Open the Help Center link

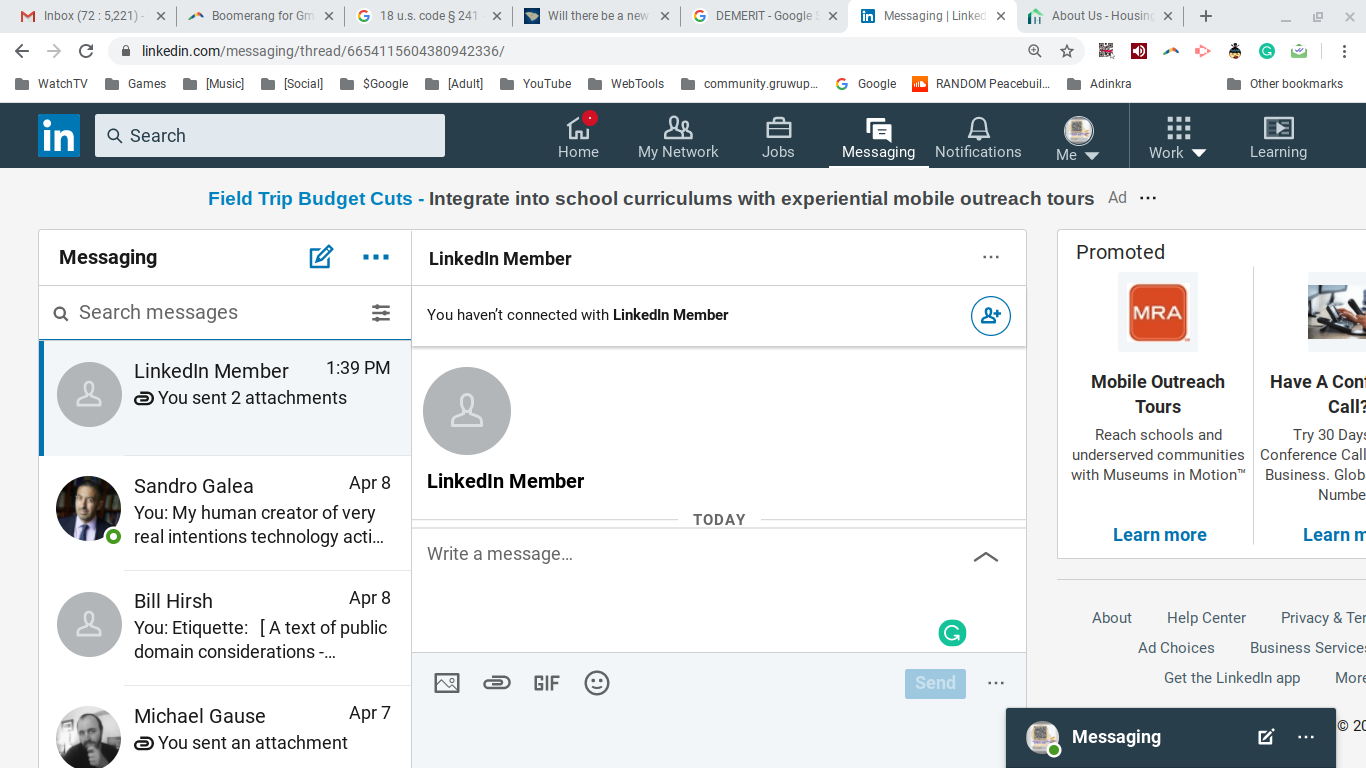tap(1206, 618)
